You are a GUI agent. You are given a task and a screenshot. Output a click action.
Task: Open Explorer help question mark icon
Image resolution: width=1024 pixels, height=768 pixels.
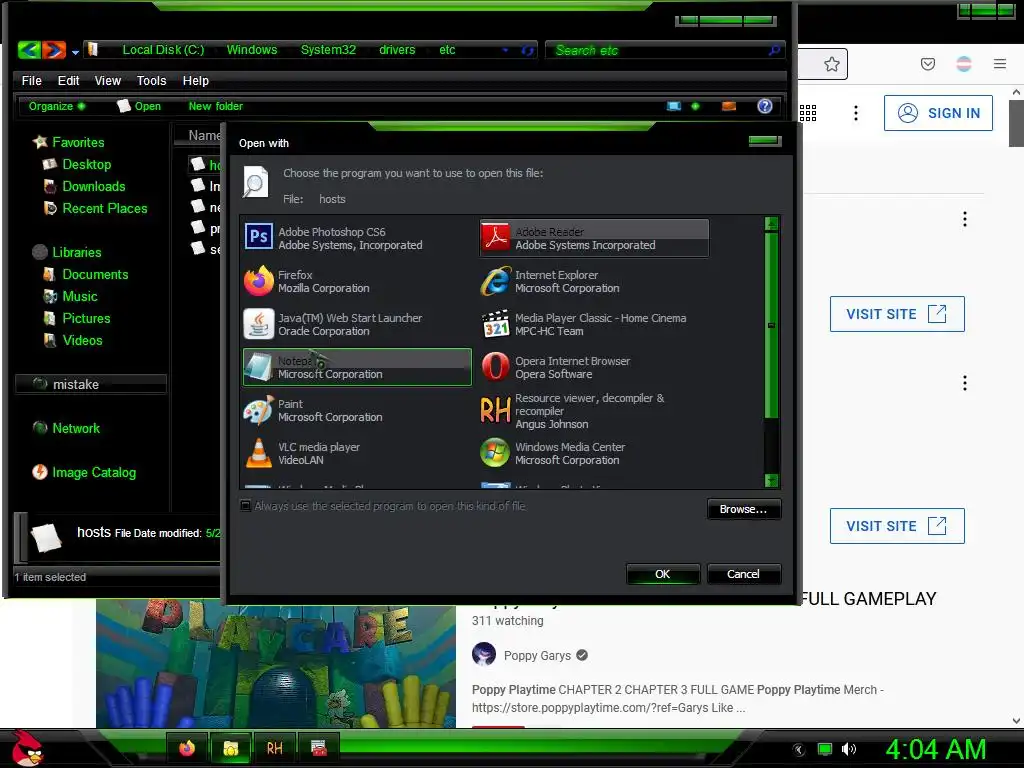point(765,106)
